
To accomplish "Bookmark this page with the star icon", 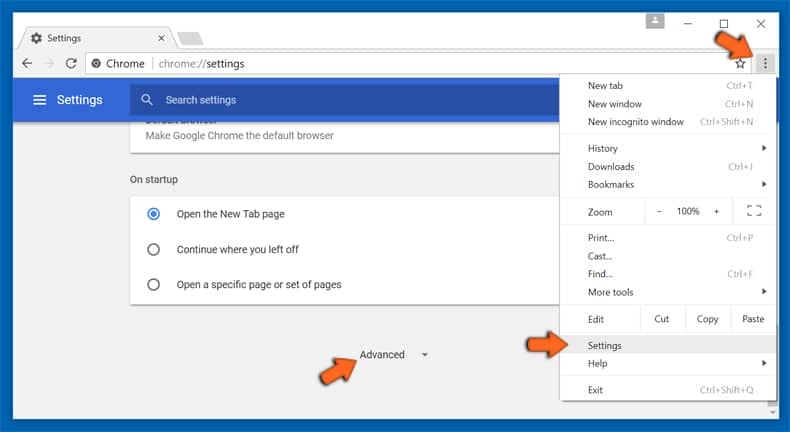I will click(740, 64).
